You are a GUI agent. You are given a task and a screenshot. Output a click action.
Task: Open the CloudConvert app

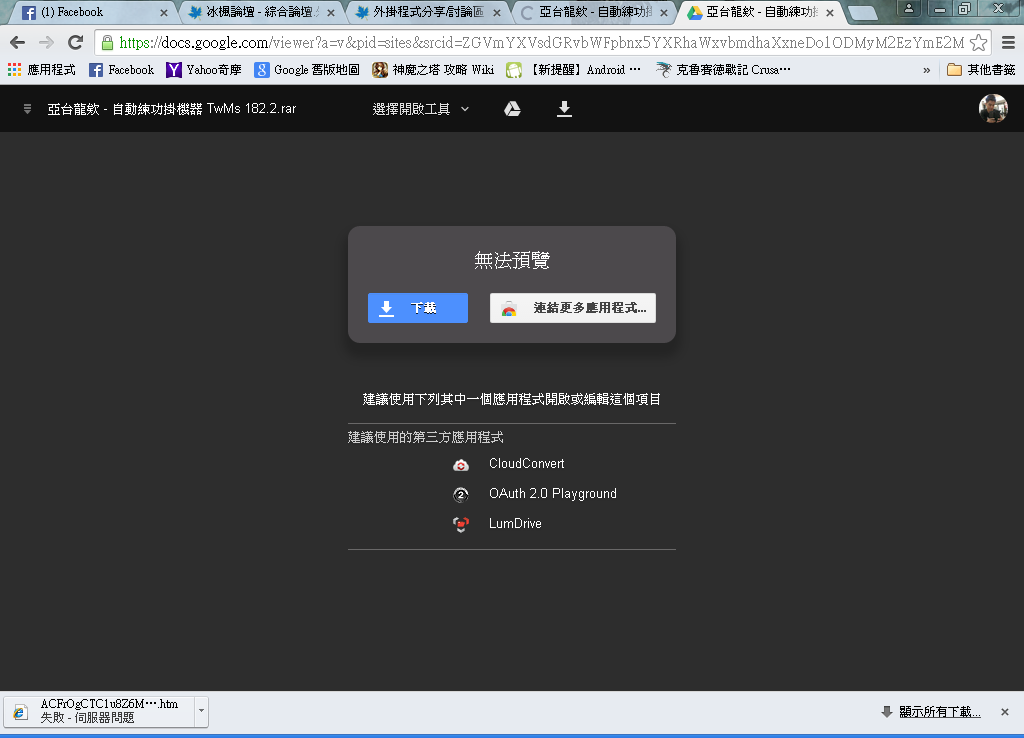coord(526,464)
